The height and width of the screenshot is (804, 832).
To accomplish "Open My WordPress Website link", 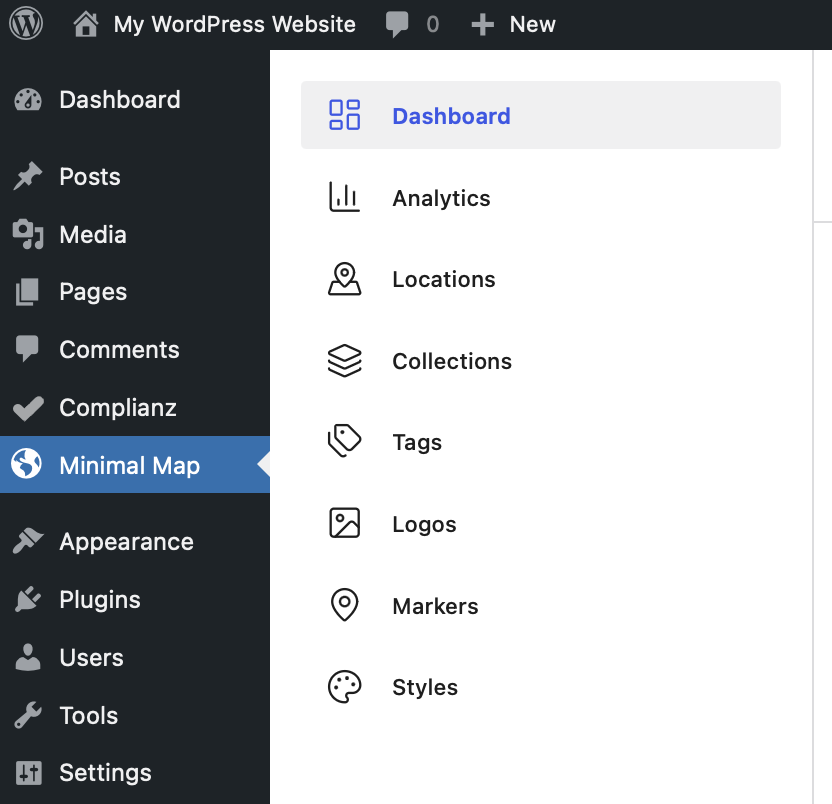I will click(x=234, y=24).
